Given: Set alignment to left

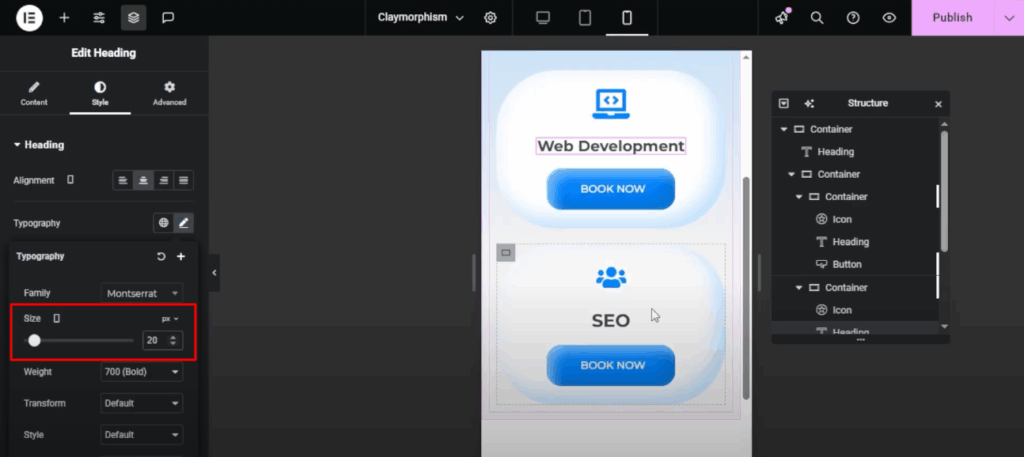Looking at the screenshot, I should 123,180.
